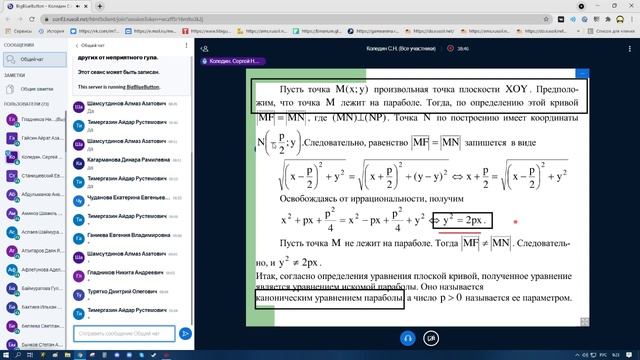Make the presentation fullscreen
640x360 pixels.
pyautogui.click(x=584, y=322)
